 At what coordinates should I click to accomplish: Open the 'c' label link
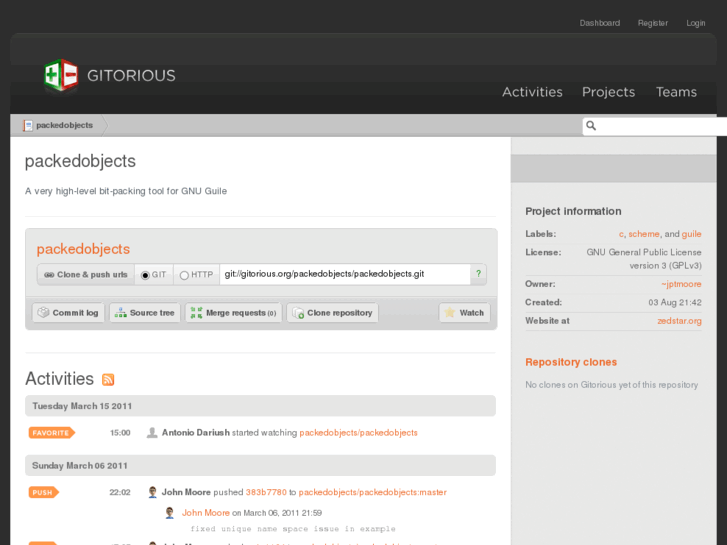(621, 234)
